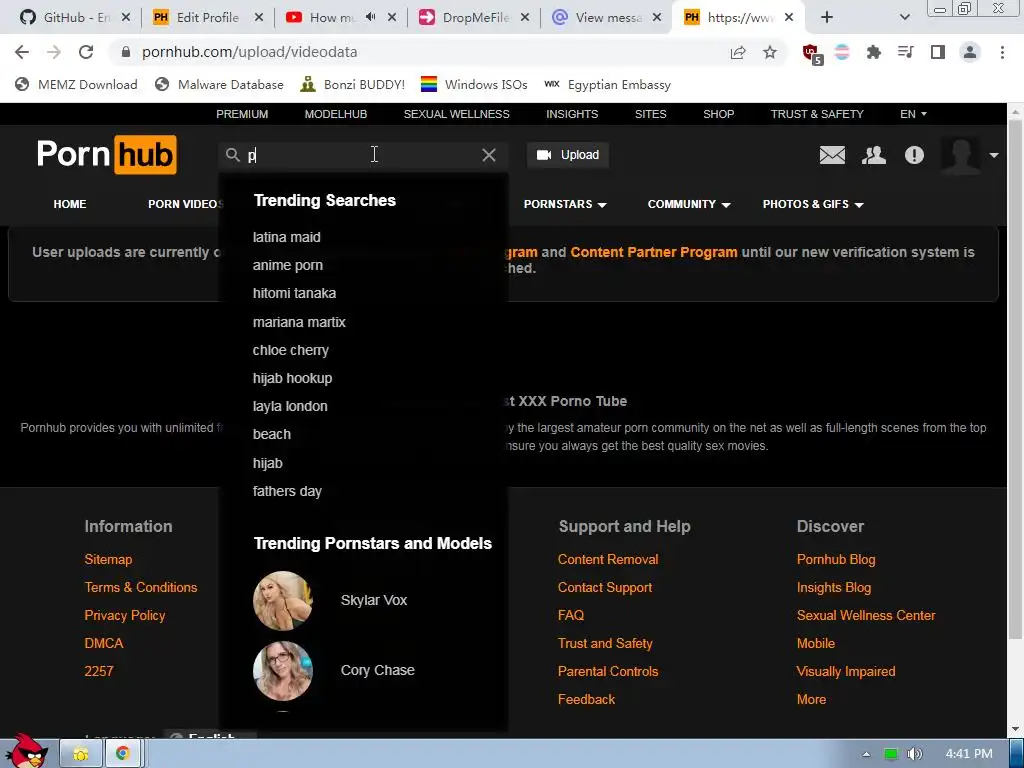Screen dimensions: 1024x768
Task: Open the notifications exclamation icon
Action: 914,155
